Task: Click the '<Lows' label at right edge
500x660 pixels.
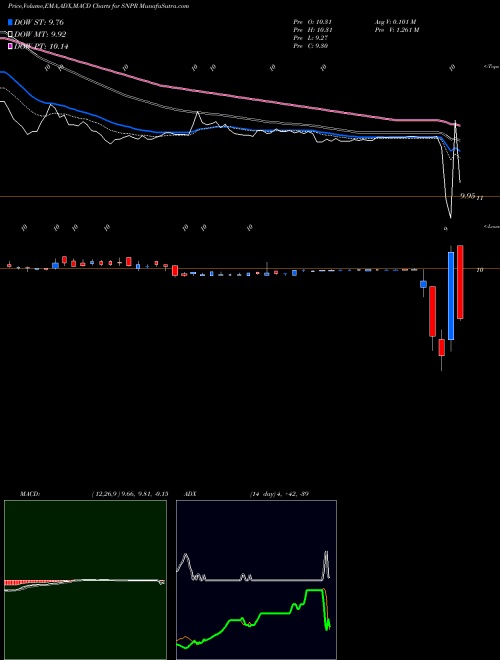Action: coord(491,226)
